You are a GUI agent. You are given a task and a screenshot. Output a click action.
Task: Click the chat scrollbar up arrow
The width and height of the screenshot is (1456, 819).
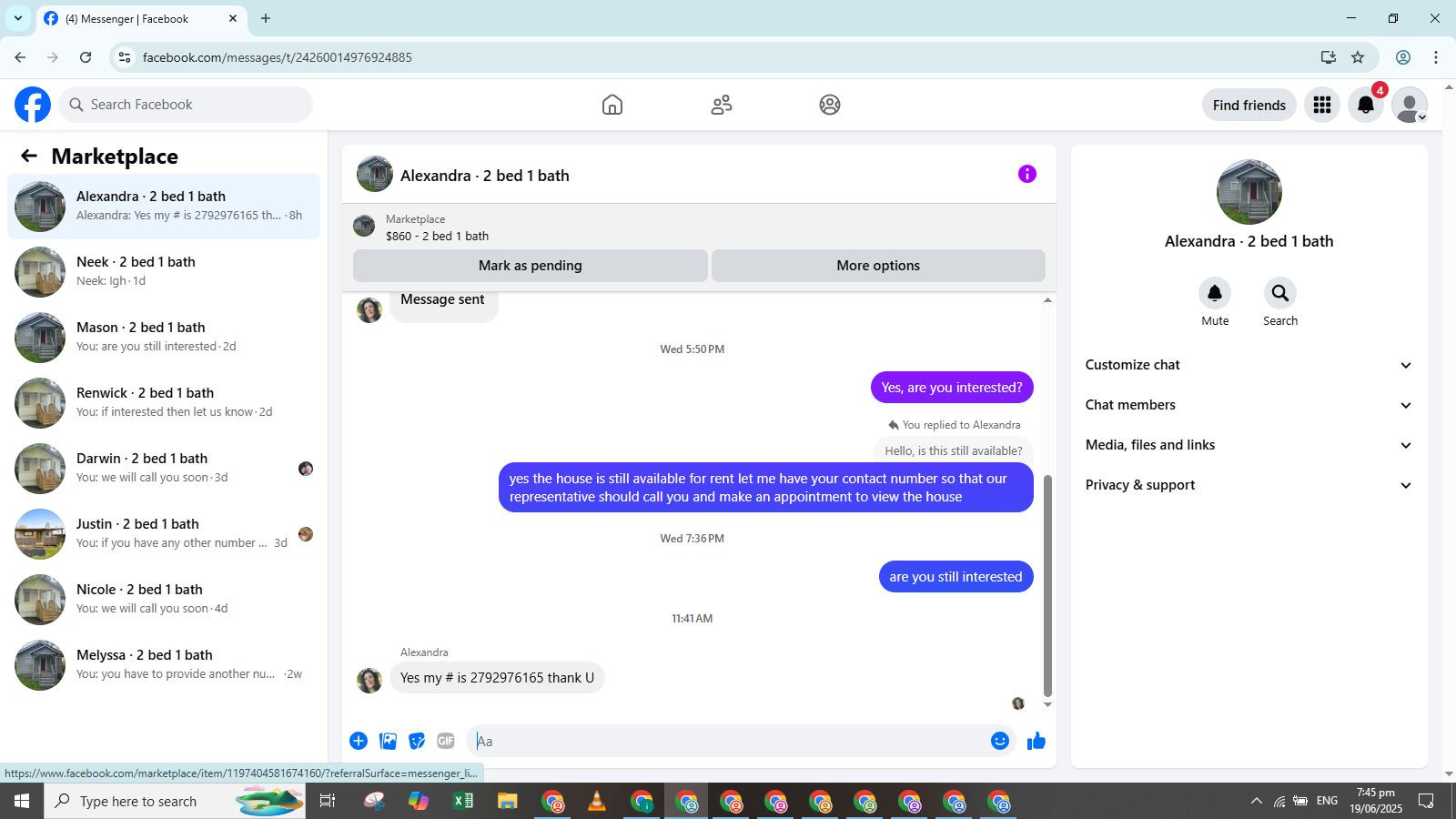1047,299
